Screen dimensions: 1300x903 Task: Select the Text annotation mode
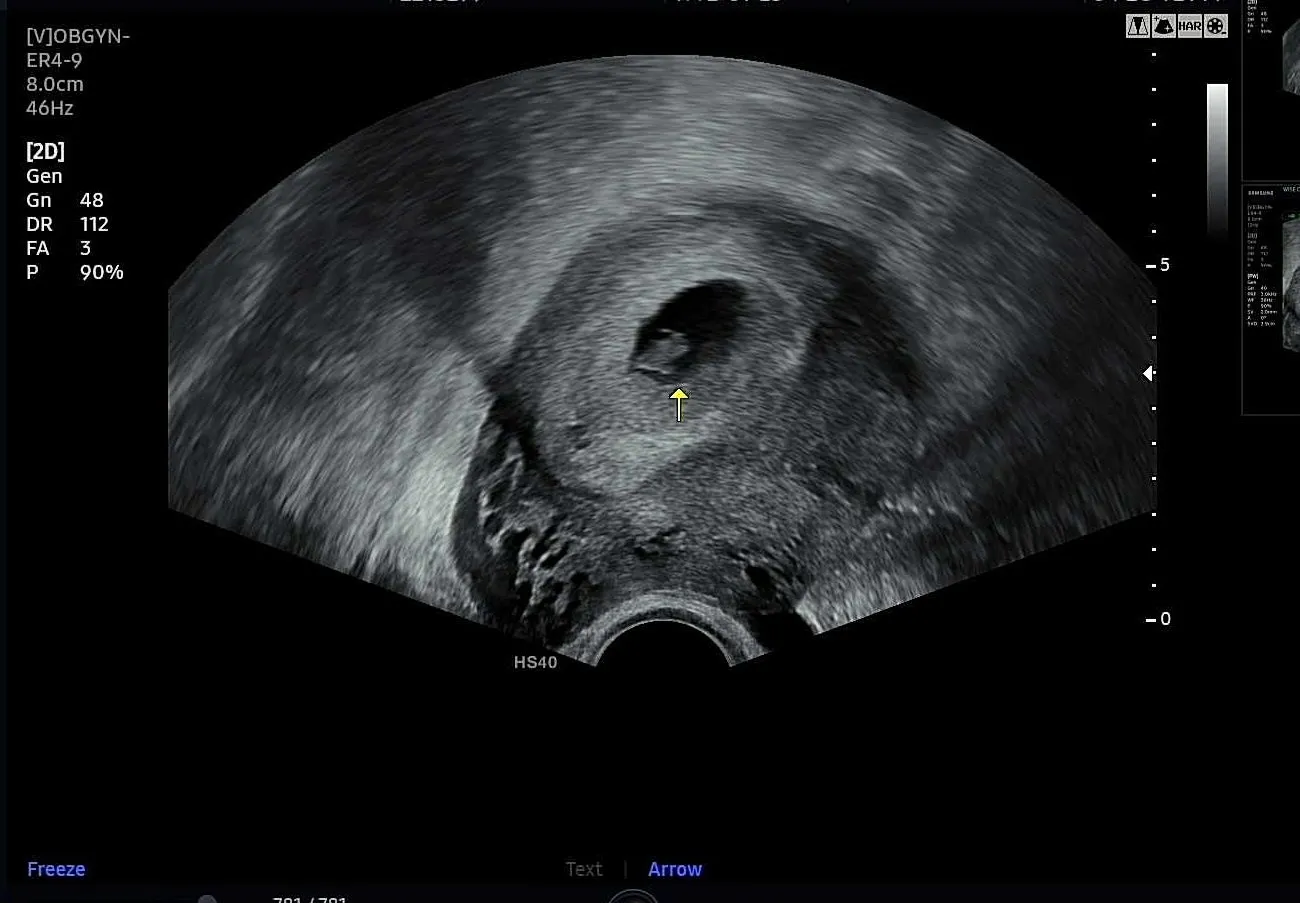[584, 869]
